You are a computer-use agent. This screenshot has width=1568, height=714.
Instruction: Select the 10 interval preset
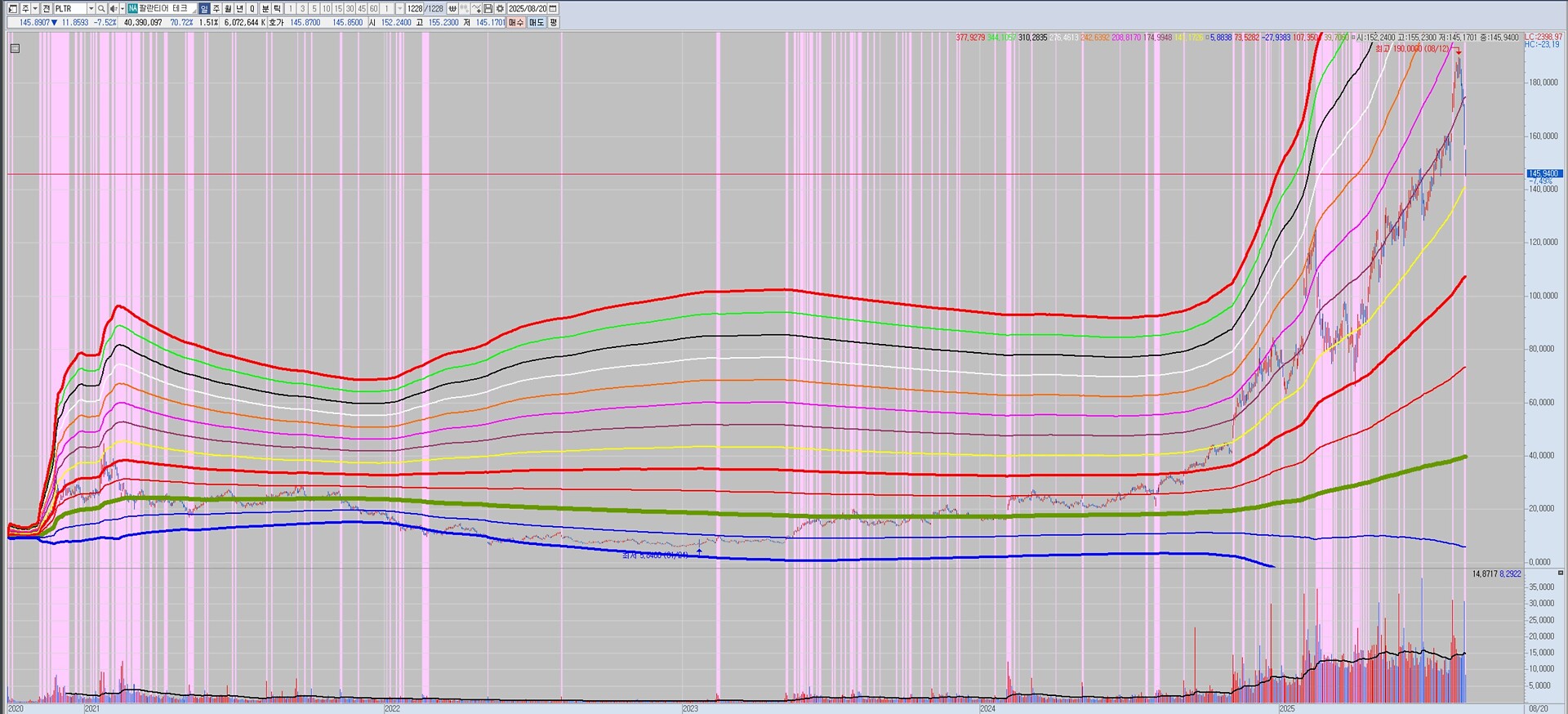click(x=326, y=8)
